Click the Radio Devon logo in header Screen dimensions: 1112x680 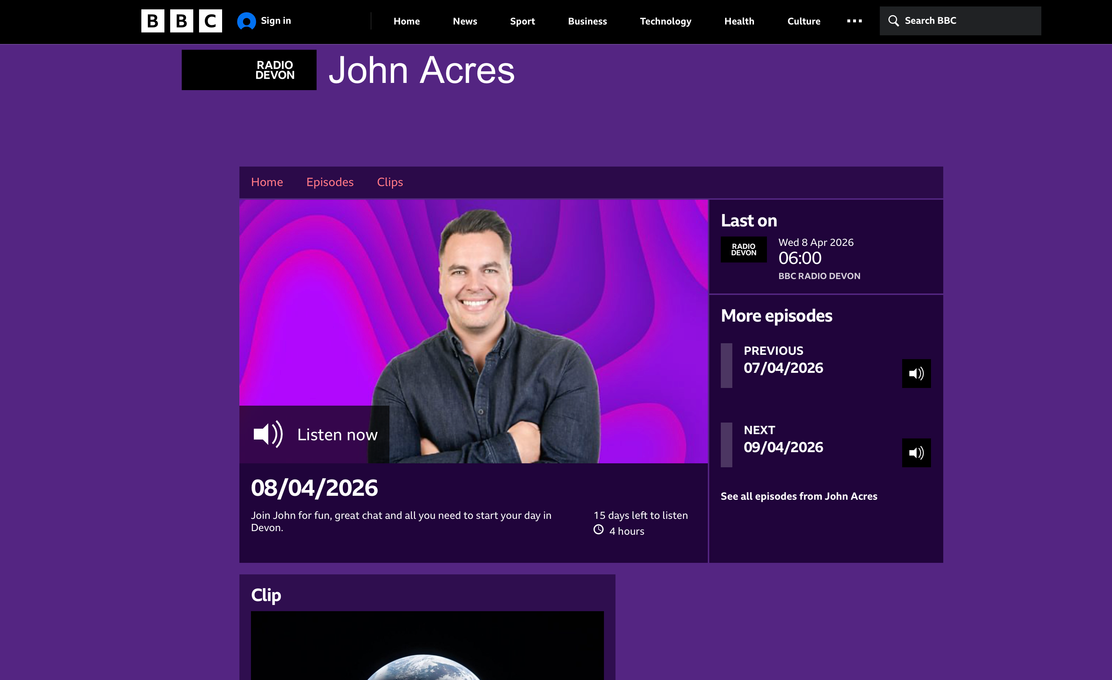[249, 69]
